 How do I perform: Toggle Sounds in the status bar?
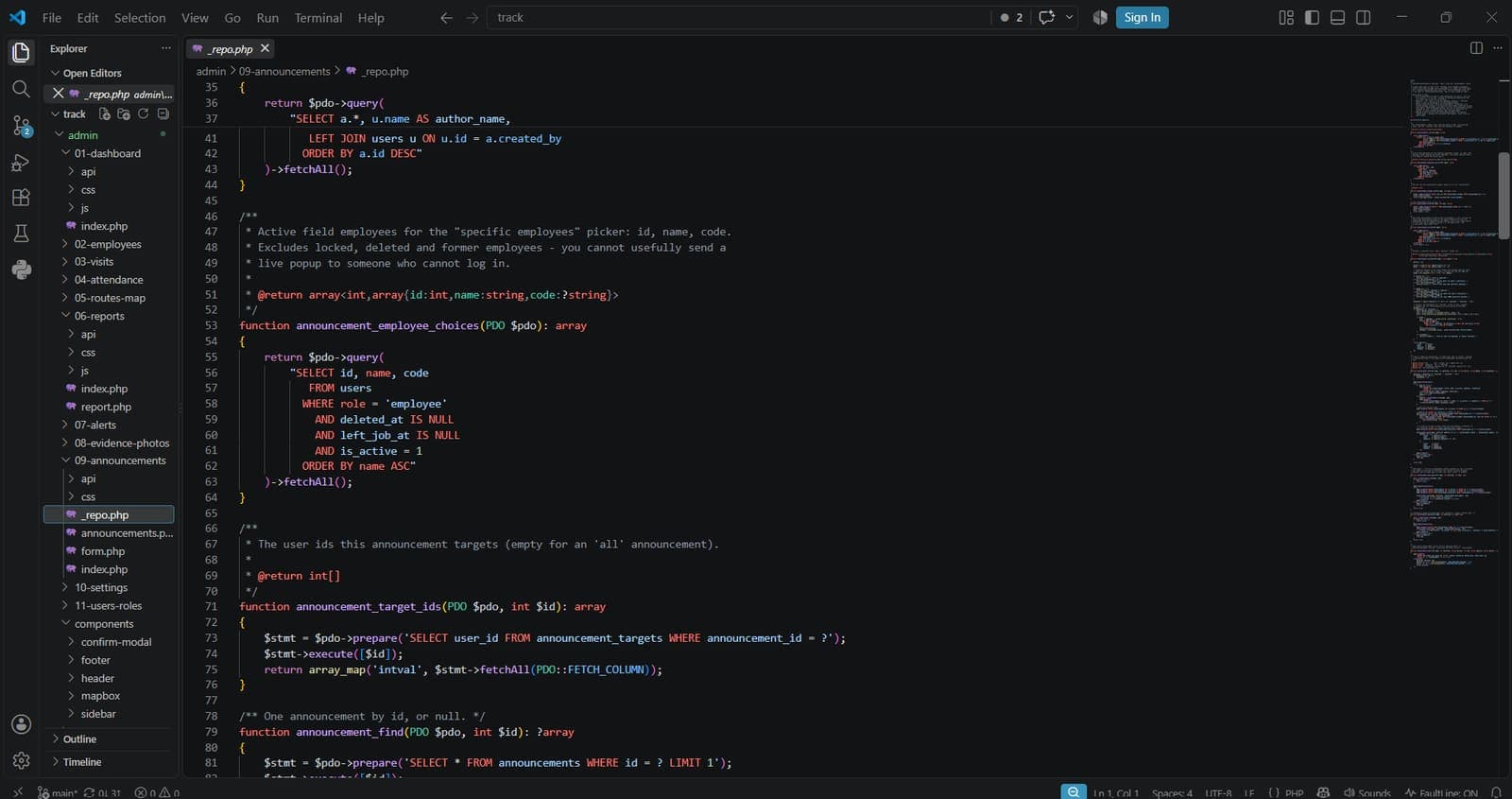click(1366, 792)
